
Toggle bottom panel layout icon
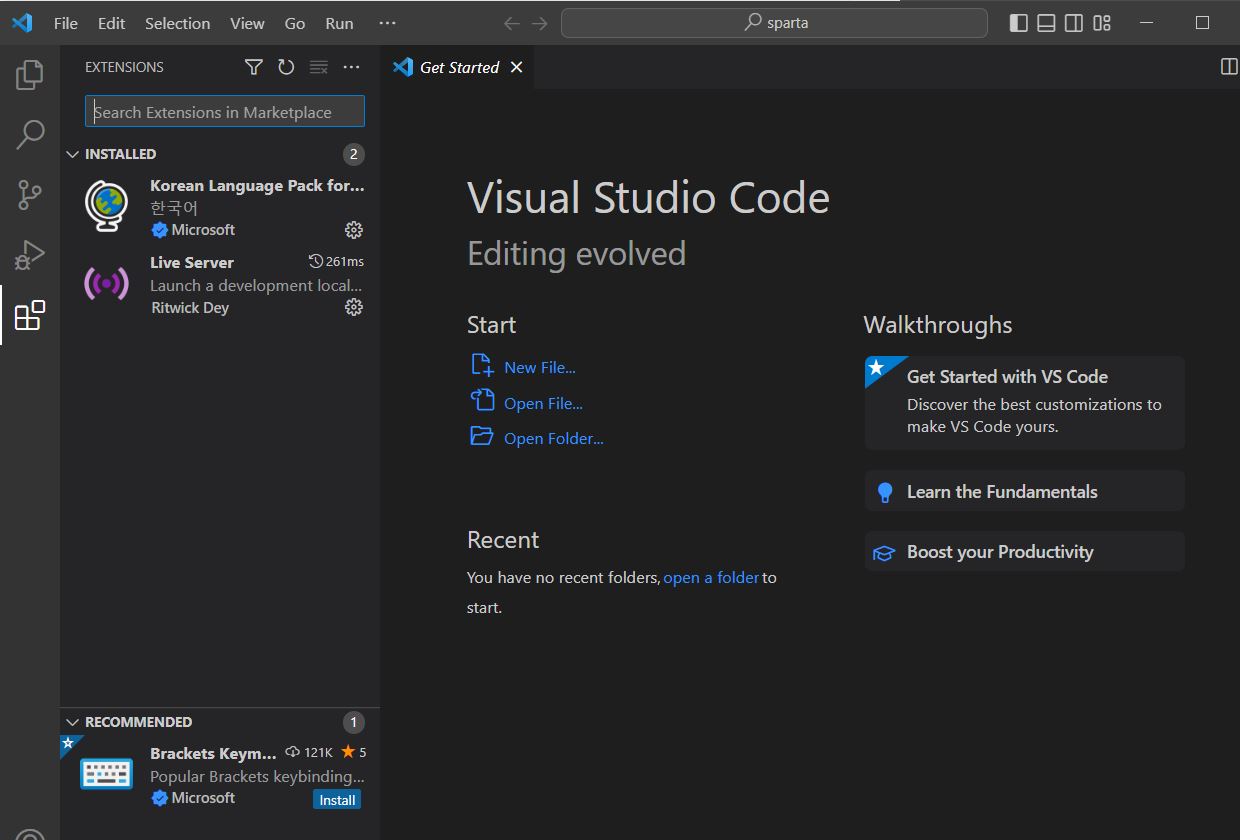[x=1046, y=23]
